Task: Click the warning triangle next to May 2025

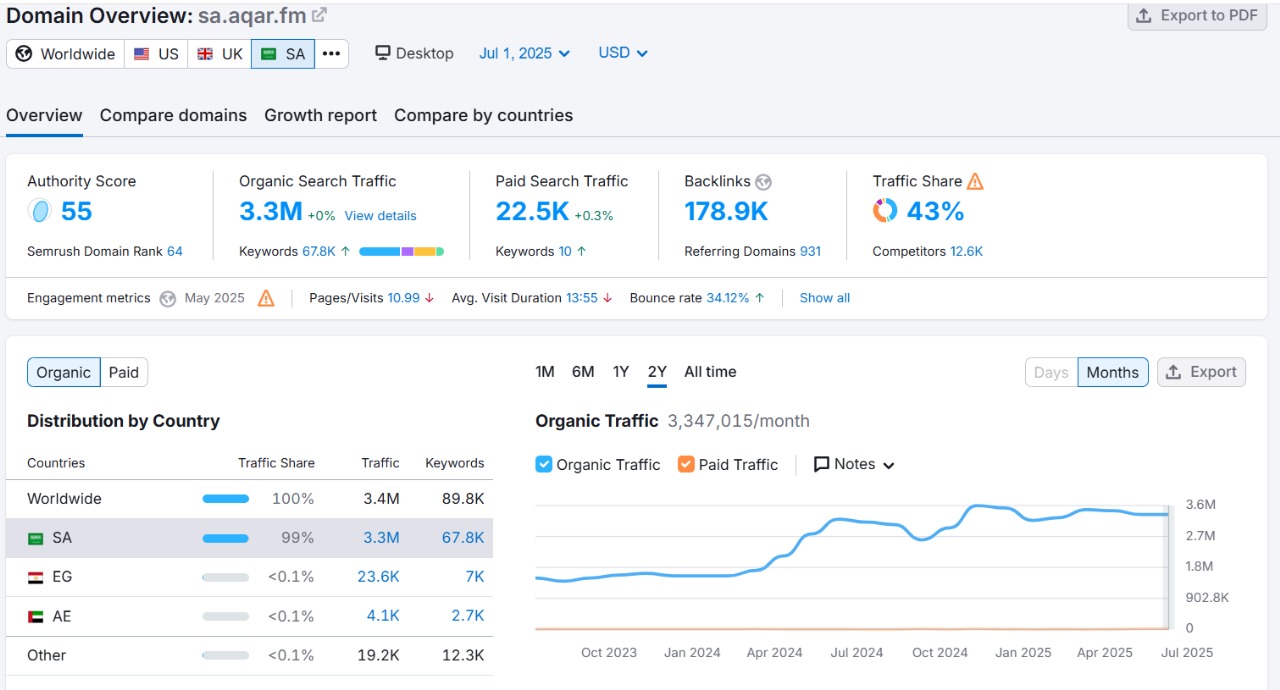Action: click(x=265, y=297)
